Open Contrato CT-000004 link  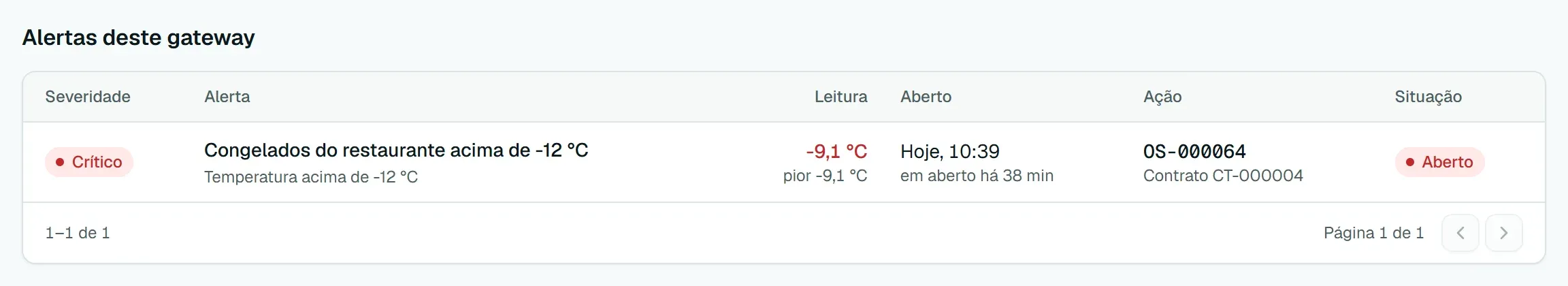click(1223, 176)
